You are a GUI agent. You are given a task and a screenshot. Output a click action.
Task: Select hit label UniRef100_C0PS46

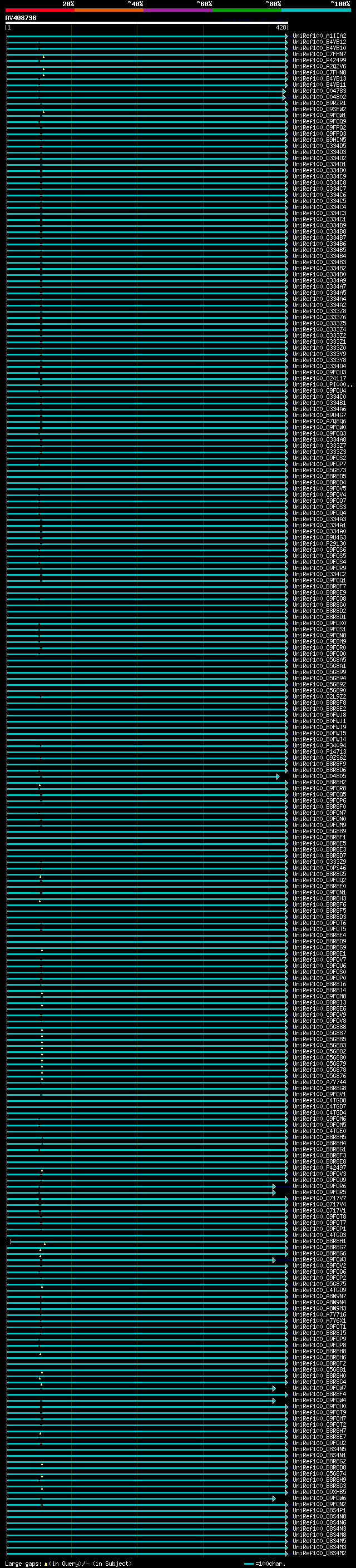click(x=319, y=868)
